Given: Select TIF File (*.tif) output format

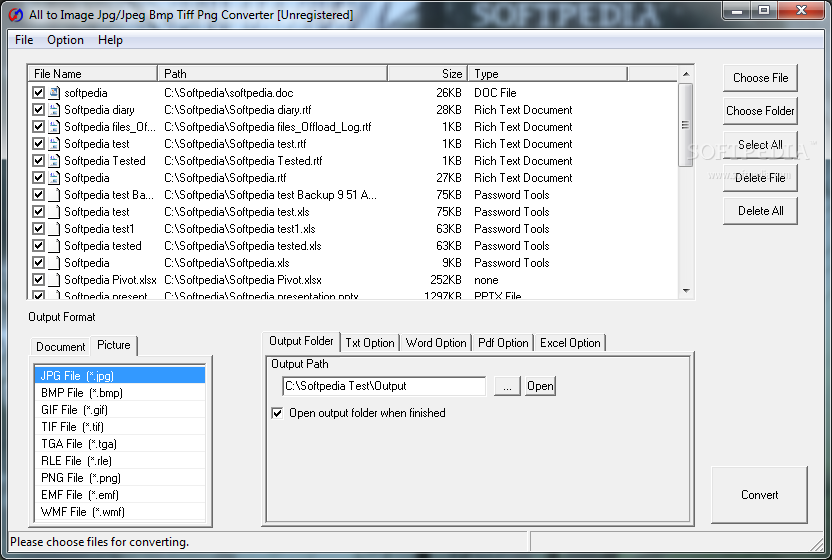Looking at the screenshot, I should [x=120, y=427].
